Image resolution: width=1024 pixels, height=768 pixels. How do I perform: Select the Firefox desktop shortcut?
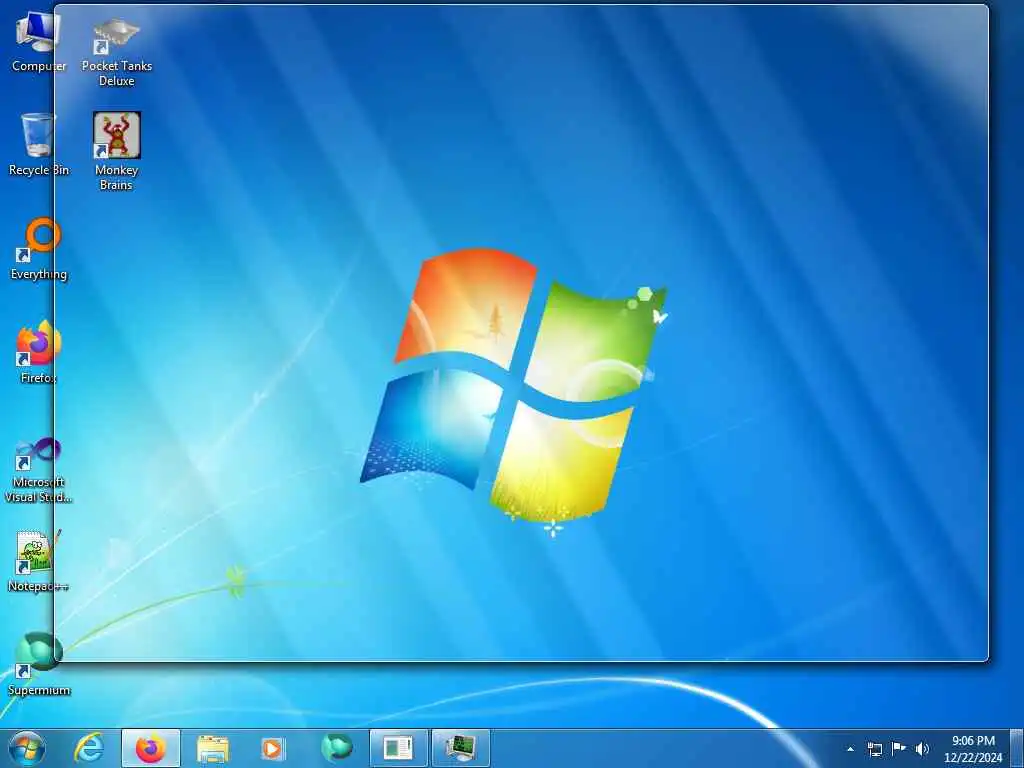click(39, 353)
